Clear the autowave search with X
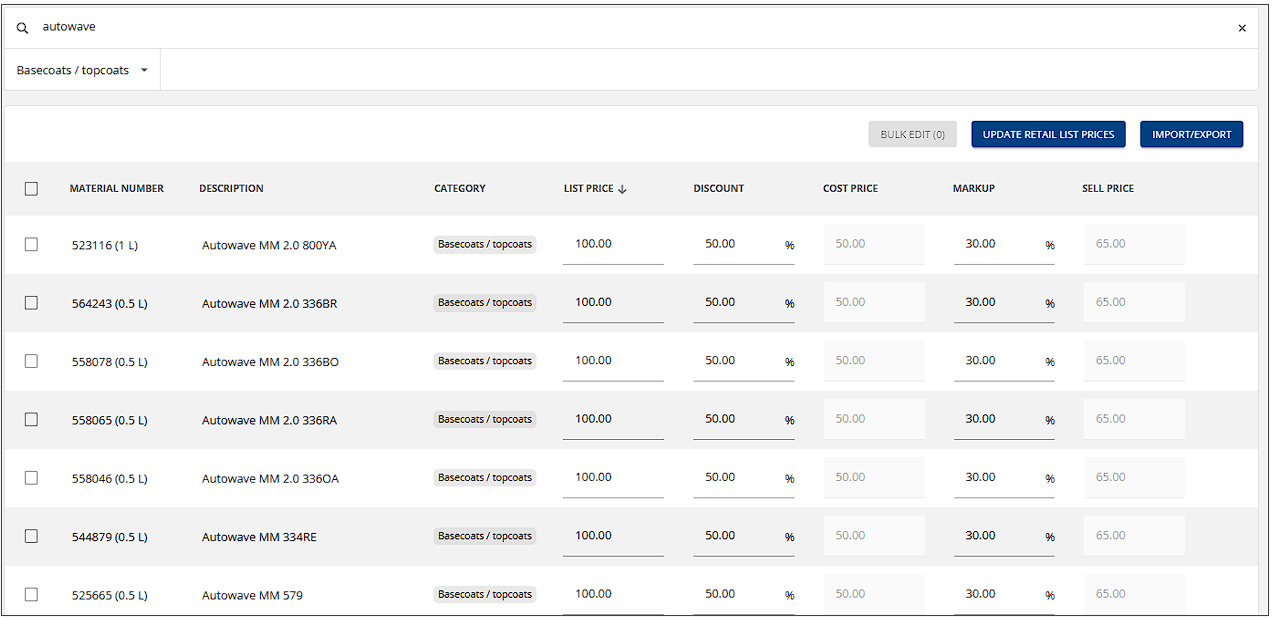This screenshot has width=1274, height=620. tap(1242, 28)
